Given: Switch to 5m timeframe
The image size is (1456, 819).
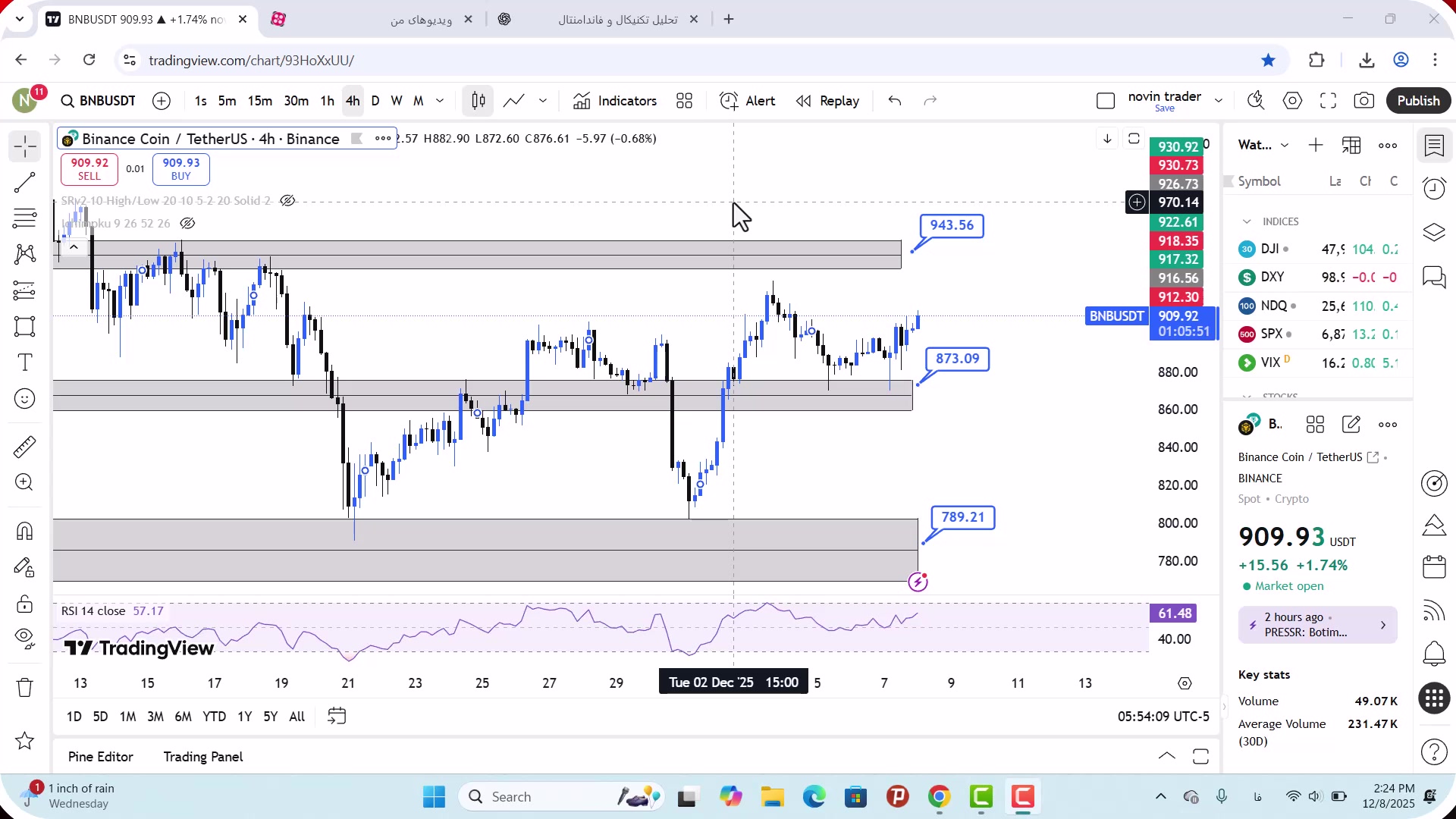Looking at the screenshot, I should point(227,101).
